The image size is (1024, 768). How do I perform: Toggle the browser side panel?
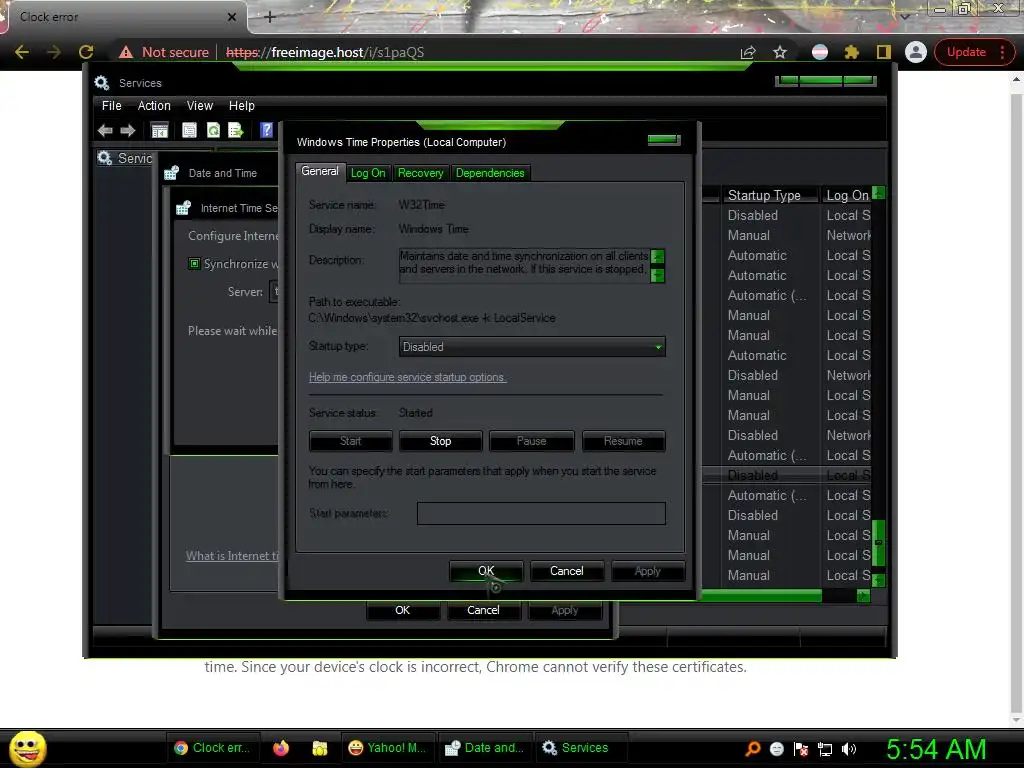tap(884, 52)
